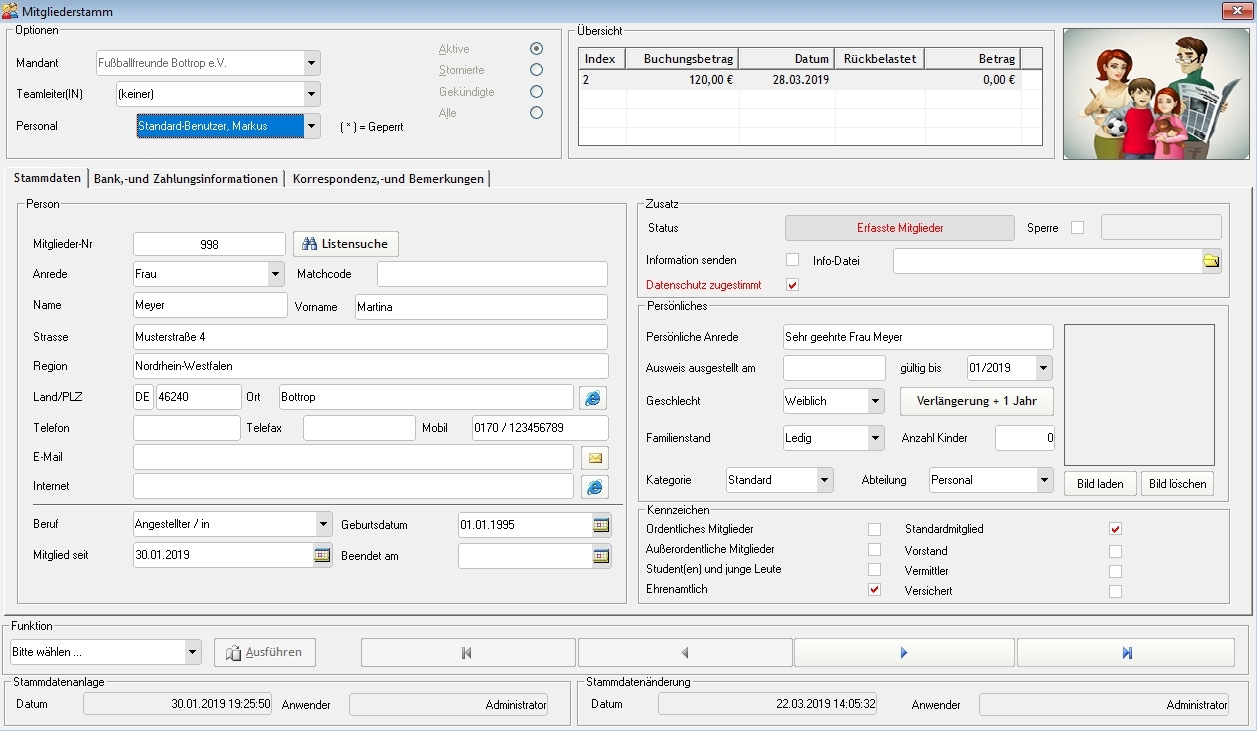Expand the Funktion 'Bitte wählen' dropdown

click(193, 652)
